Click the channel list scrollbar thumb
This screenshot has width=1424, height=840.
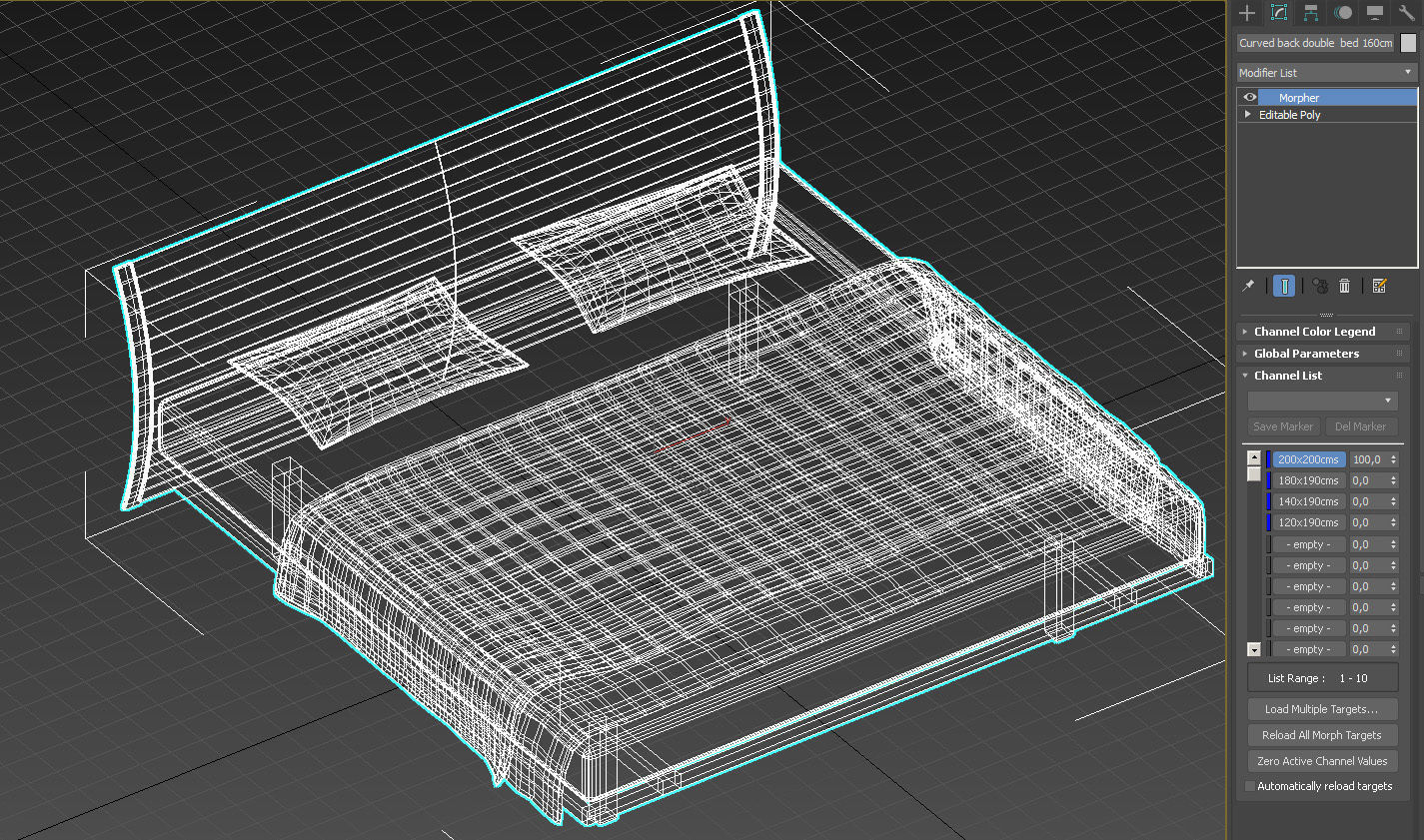pos(1254,473)
